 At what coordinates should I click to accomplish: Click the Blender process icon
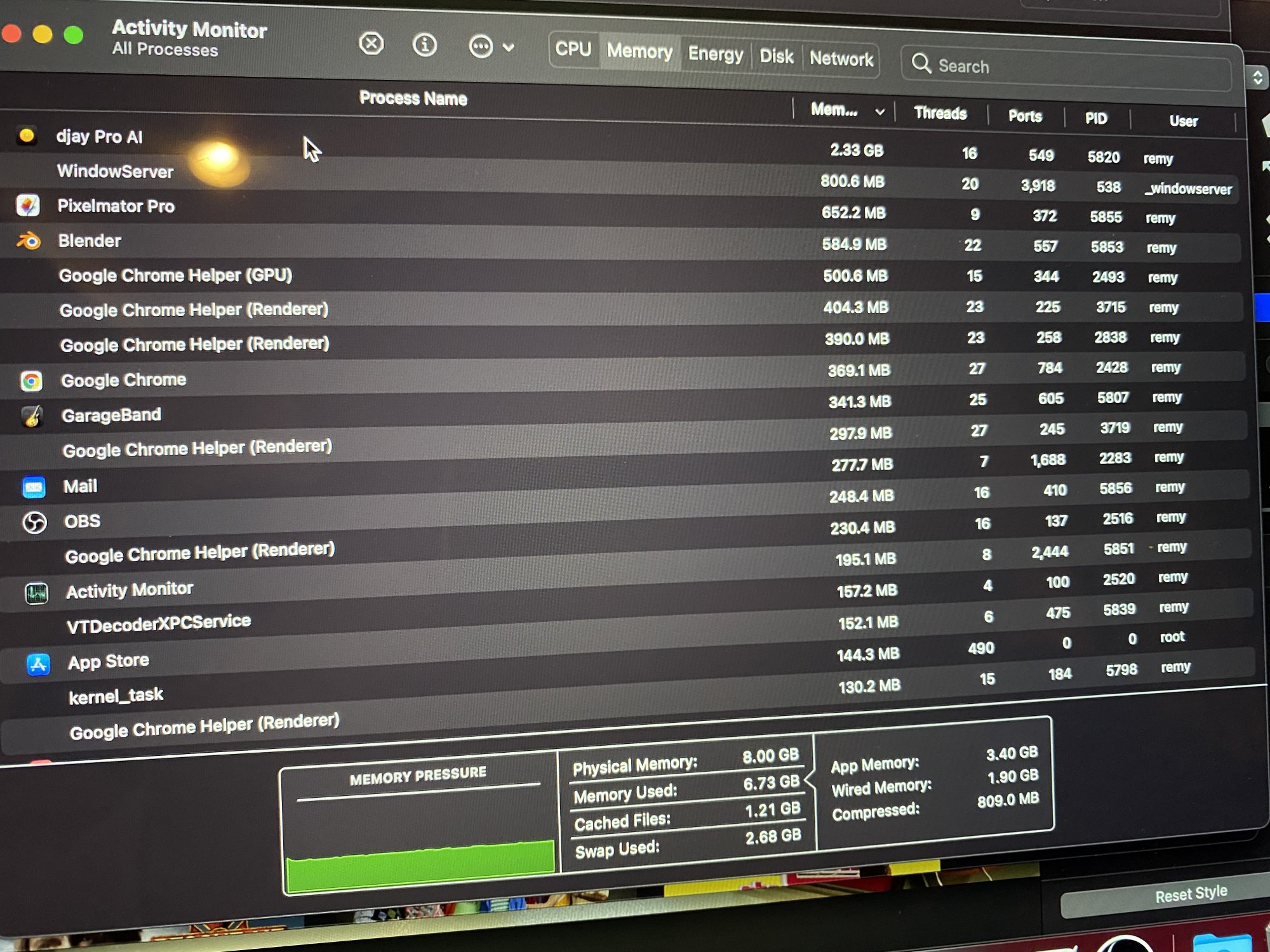(29, 241)
